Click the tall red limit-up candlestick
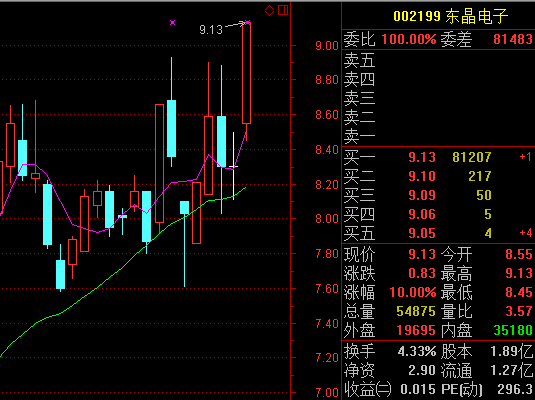The height and width of the screenshot is (400, 535). click(246, 73)
